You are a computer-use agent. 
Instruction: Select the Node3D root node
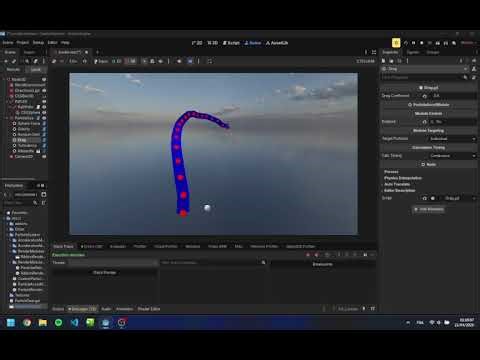[19, 79]
